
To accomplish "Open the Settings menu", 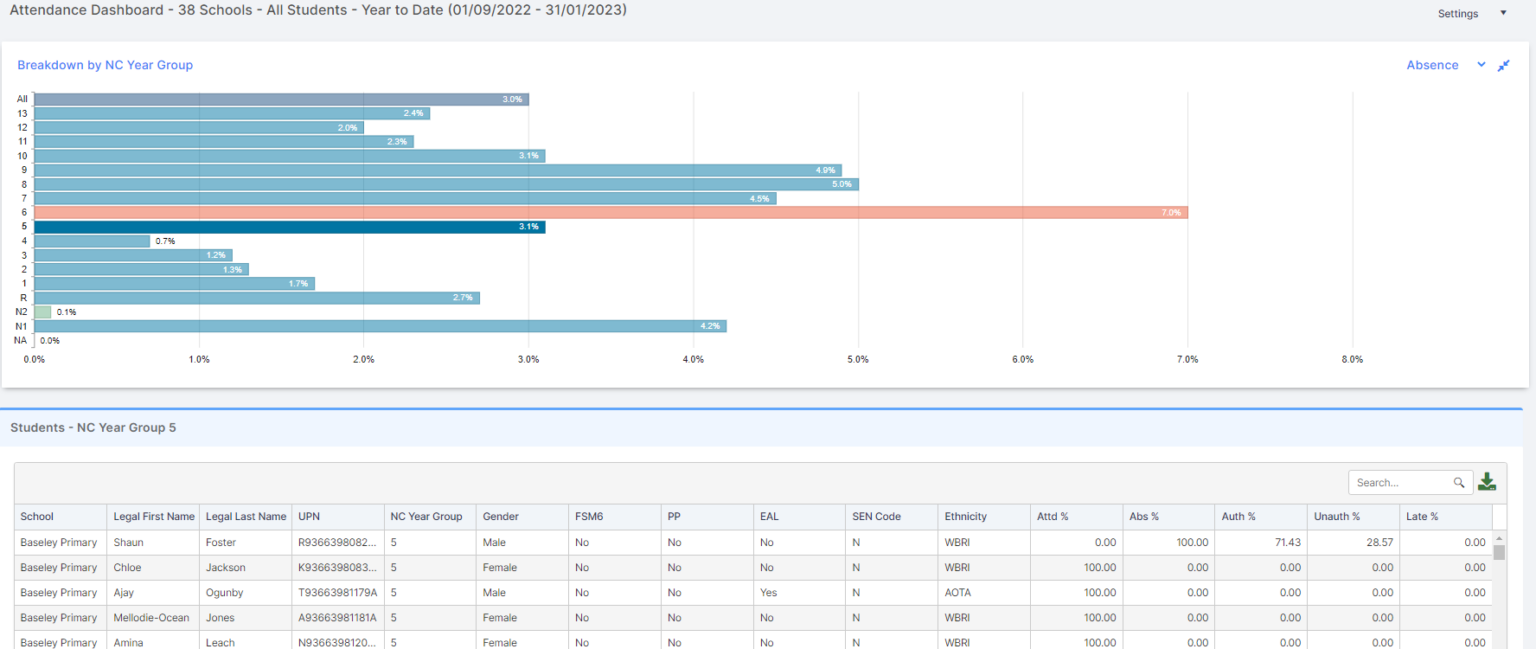I will tap(1457, 13).
